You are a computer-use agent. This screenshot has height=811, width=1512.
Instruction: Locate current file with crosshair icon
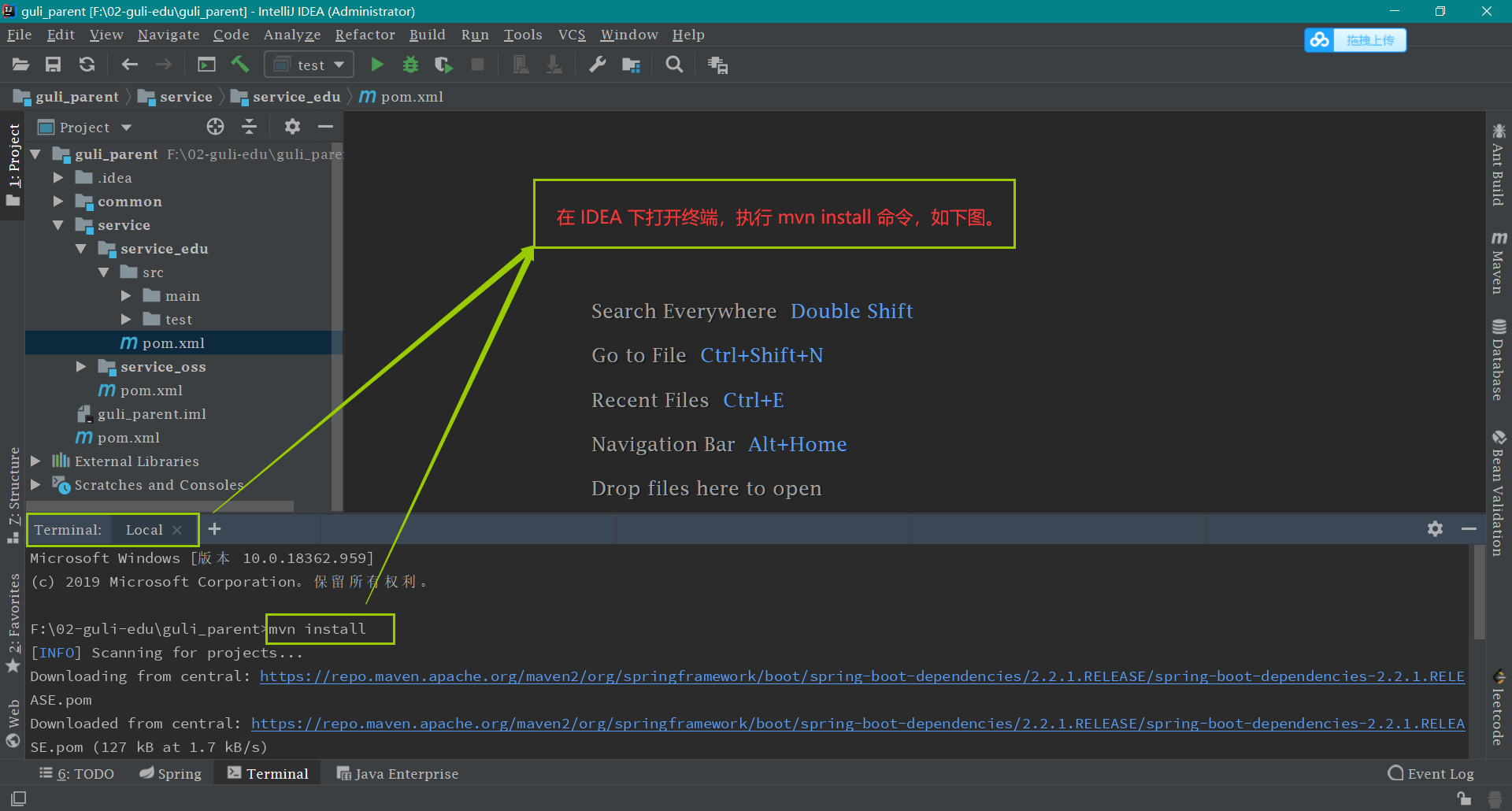click(x=215, y=127)
